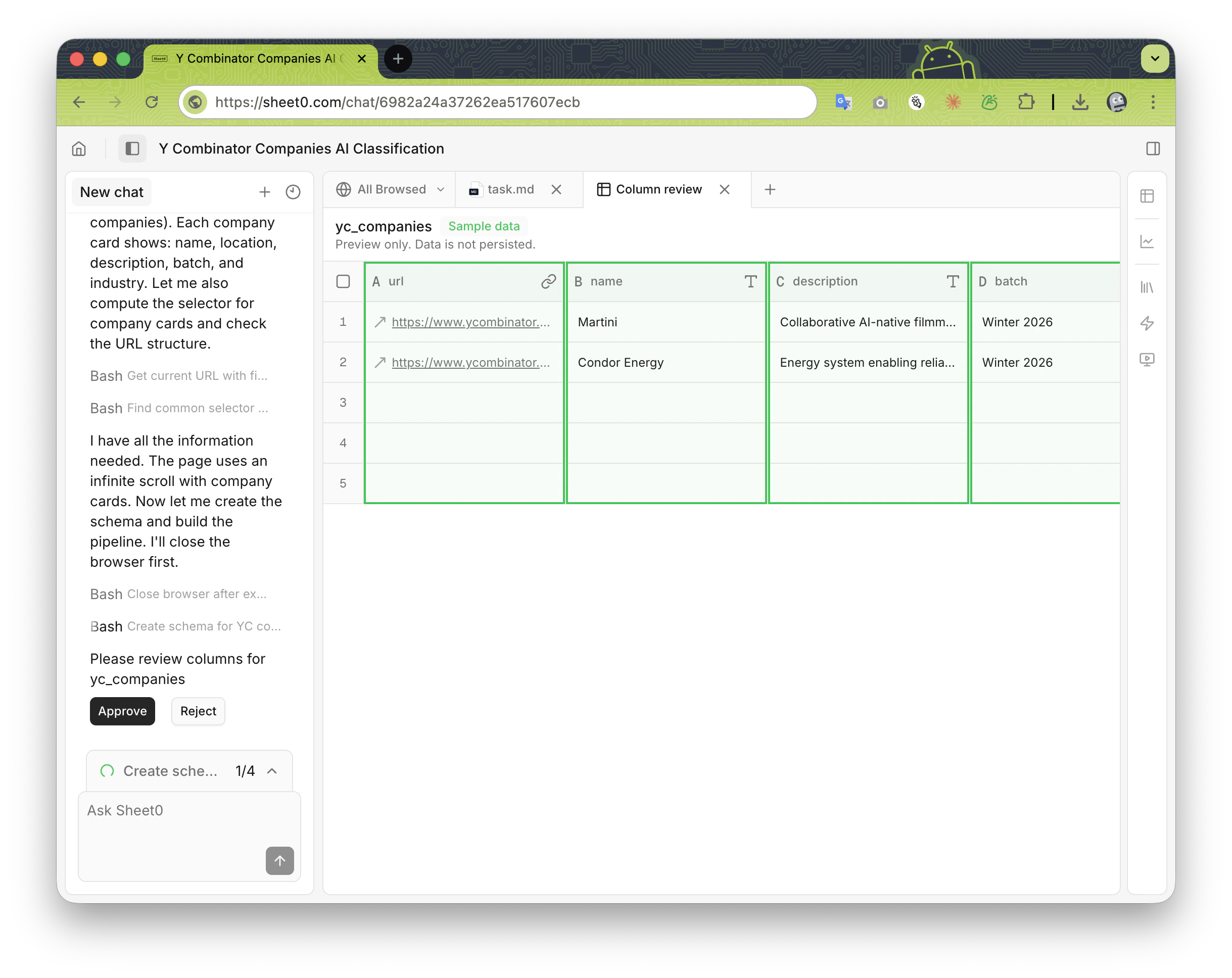Click the home icon in header
The height and width of the screenshot is (978, 1232).
(79, 149)
